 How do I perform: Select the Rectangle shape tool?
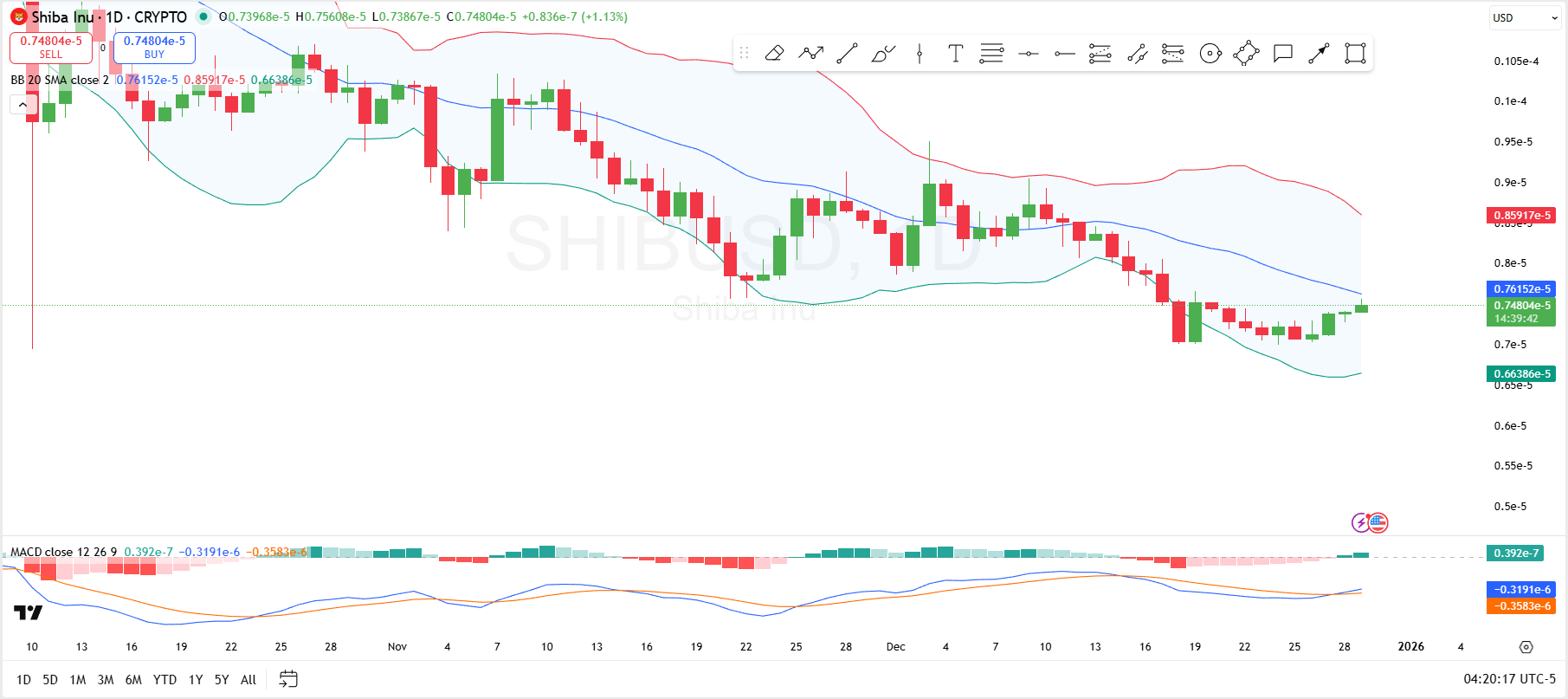click(x=1355, y=54)
